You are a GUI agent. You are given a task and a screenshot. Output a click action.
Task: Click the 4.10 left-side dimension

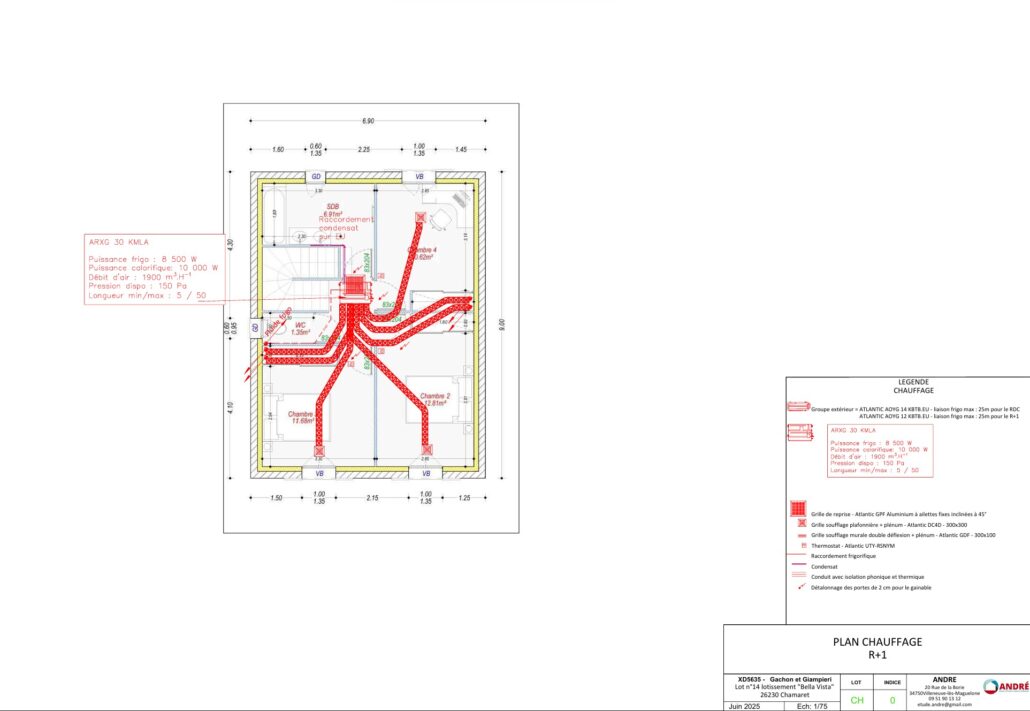[230, 407]
